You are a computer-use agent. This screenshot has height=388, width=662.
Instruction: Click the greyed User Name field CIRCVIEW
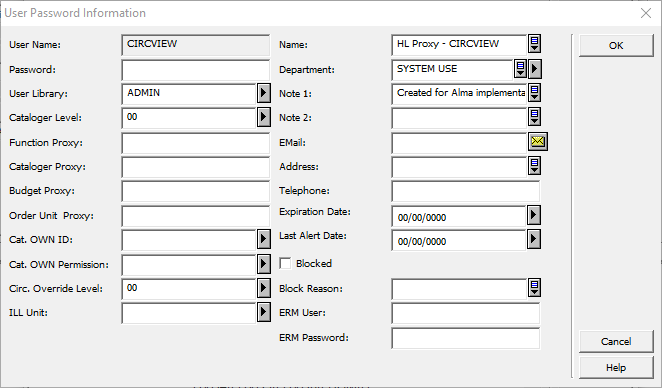195,45
